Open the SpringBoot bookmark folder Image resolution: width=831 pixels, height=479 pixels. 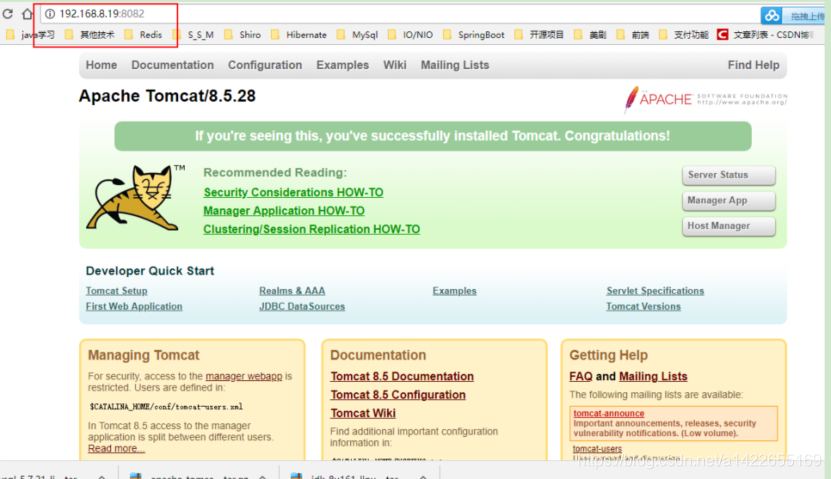pyautogui.click(x=473, y=35)
